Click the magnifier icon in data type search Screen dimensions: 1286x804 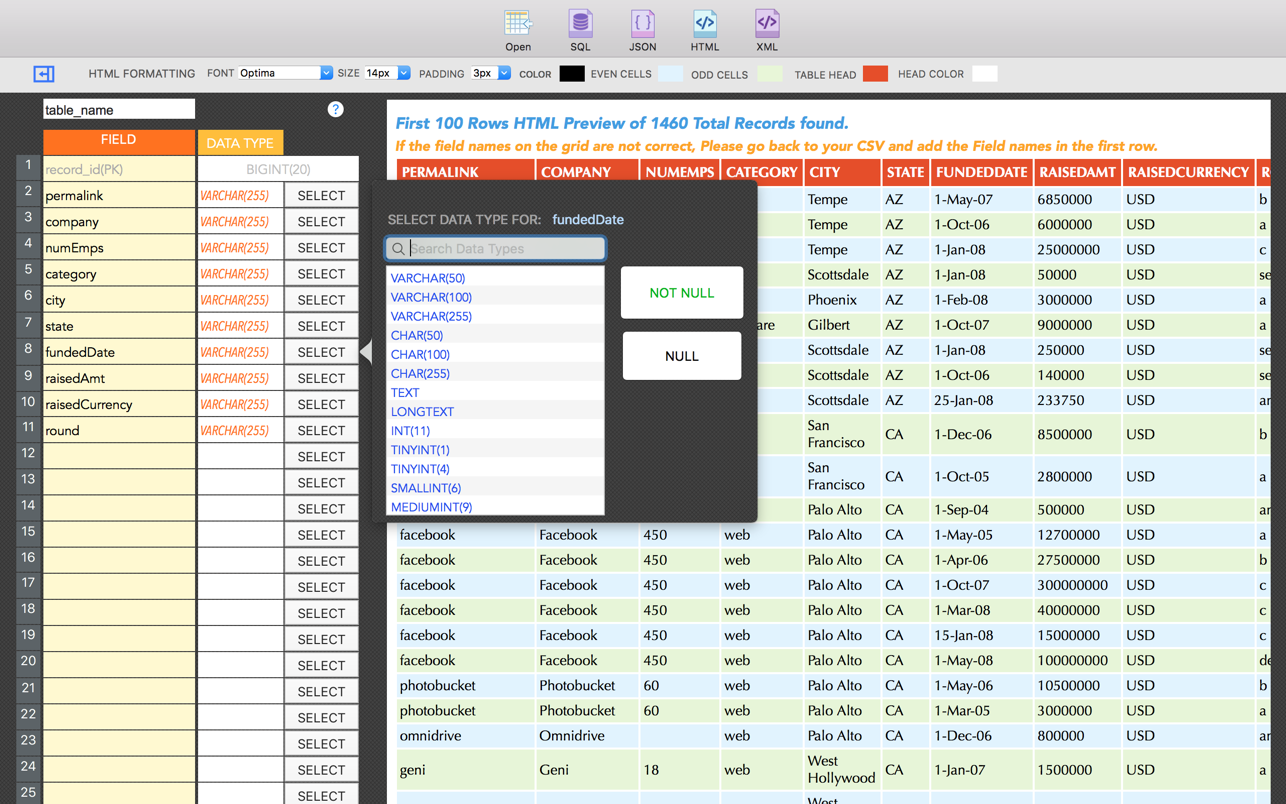point(398,249)
